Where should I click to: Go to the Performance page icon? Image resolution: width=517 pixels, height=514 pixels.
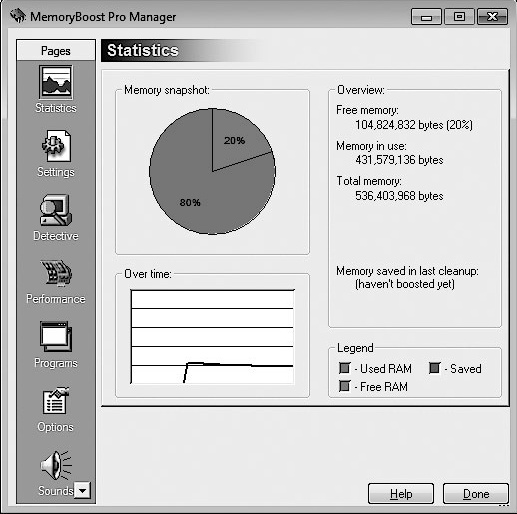pyautogui.click(x=56, y=273)
